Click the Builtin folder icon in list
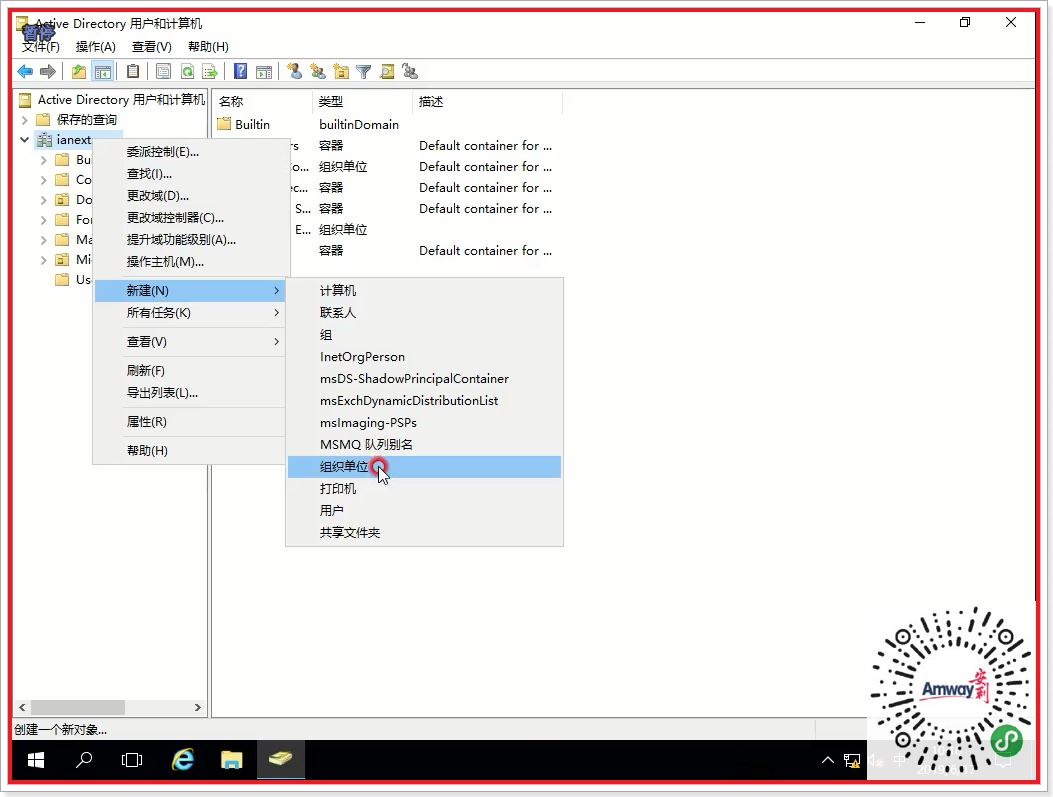 pos(224,124)
